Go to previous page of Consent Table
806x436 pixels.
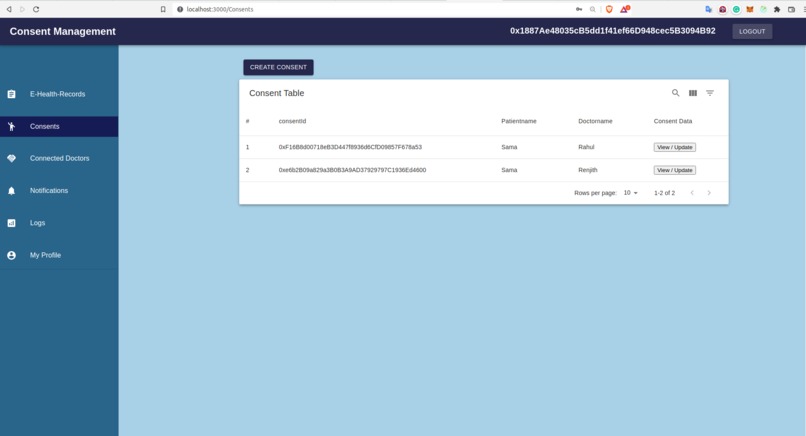coord(692,193)
